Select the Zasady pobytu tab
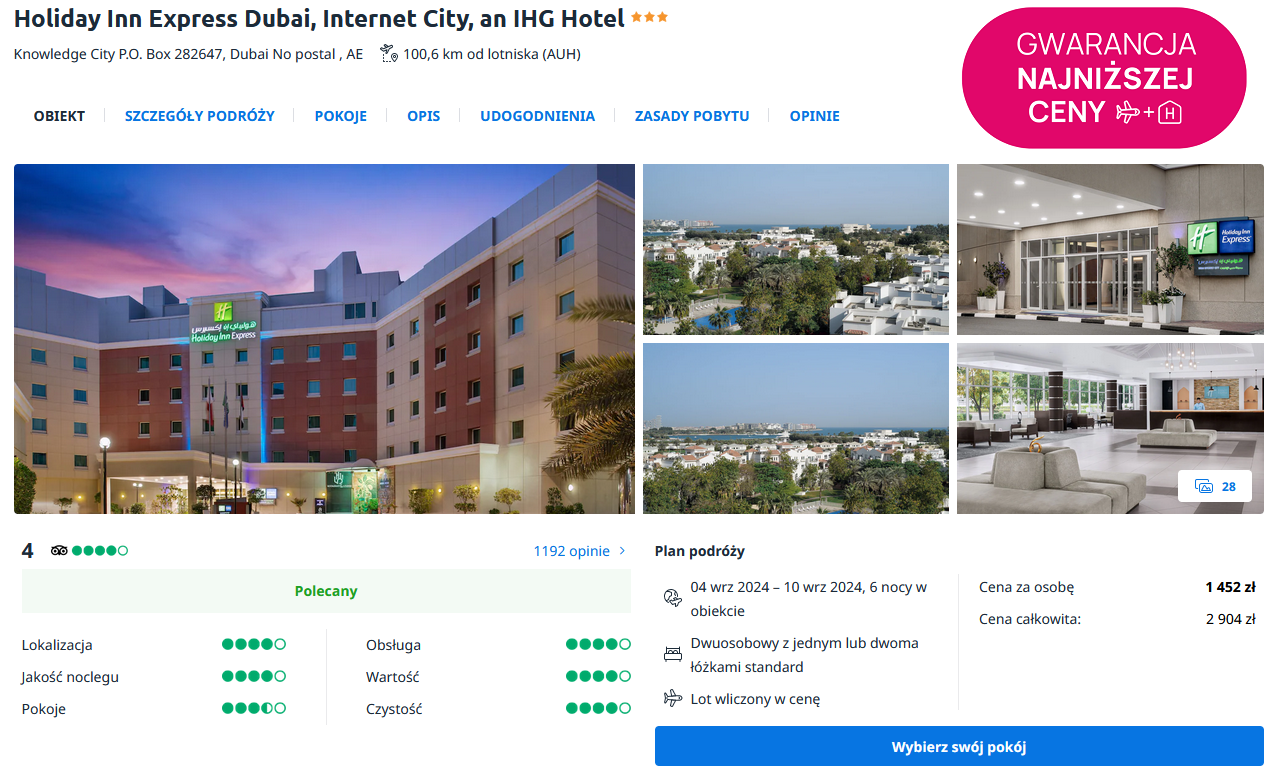1282x776 pixels. 692,116
